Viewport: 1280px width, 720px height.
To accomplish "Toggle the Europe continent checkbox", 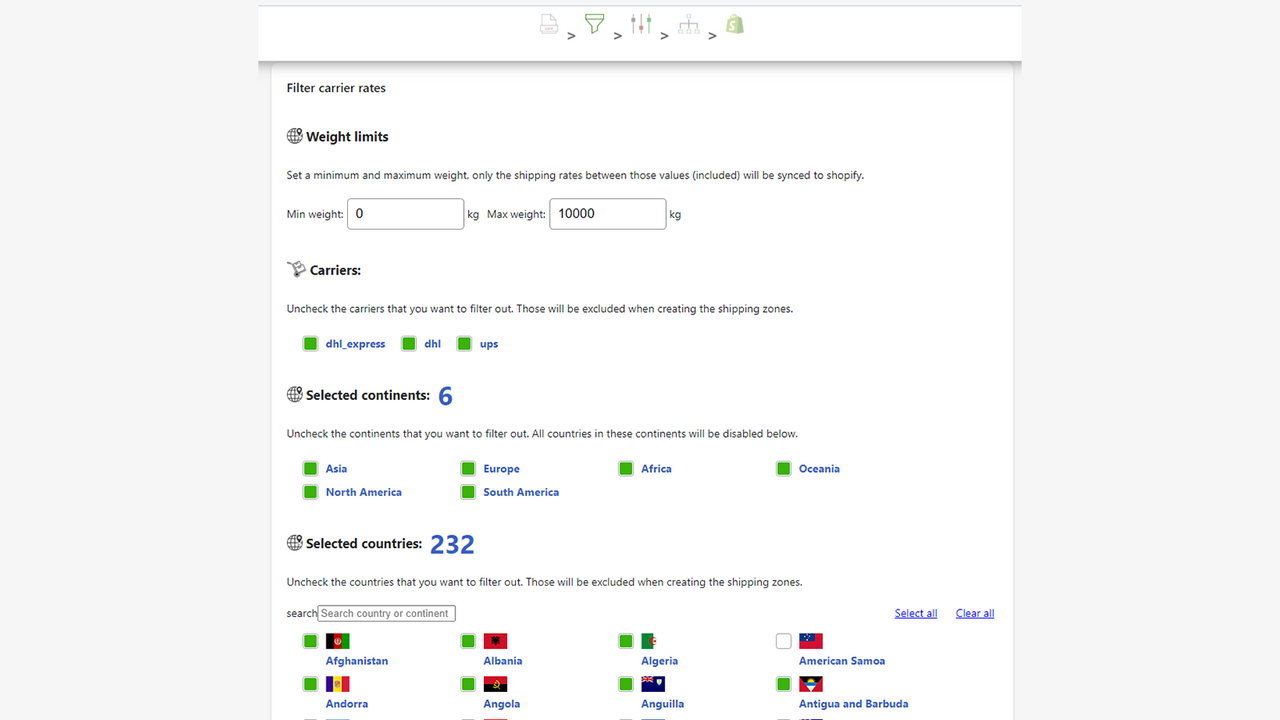I will [x=468, y=469].
